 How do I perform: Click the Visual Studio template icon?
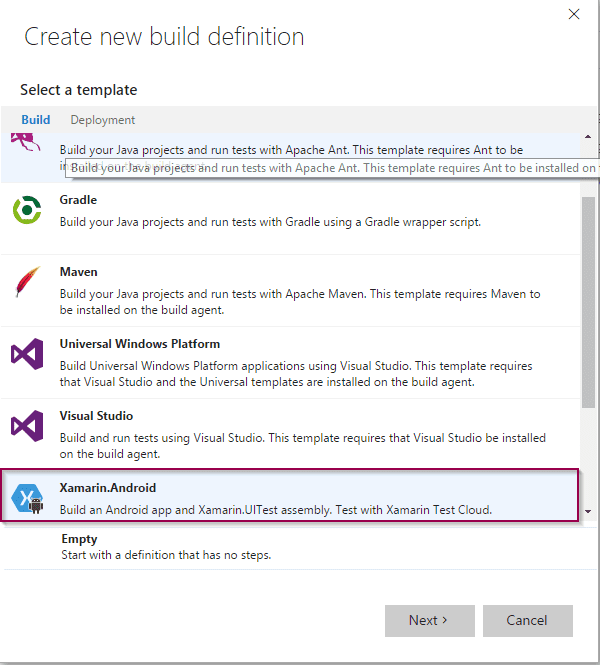coord(27,426)
